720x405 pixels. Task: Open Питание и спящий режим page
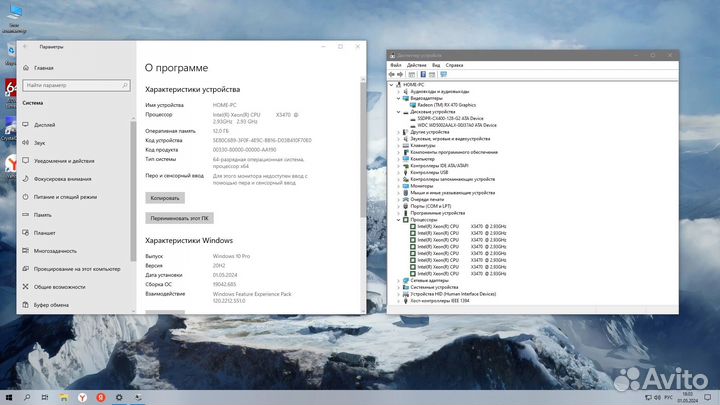tap(65, 197)
